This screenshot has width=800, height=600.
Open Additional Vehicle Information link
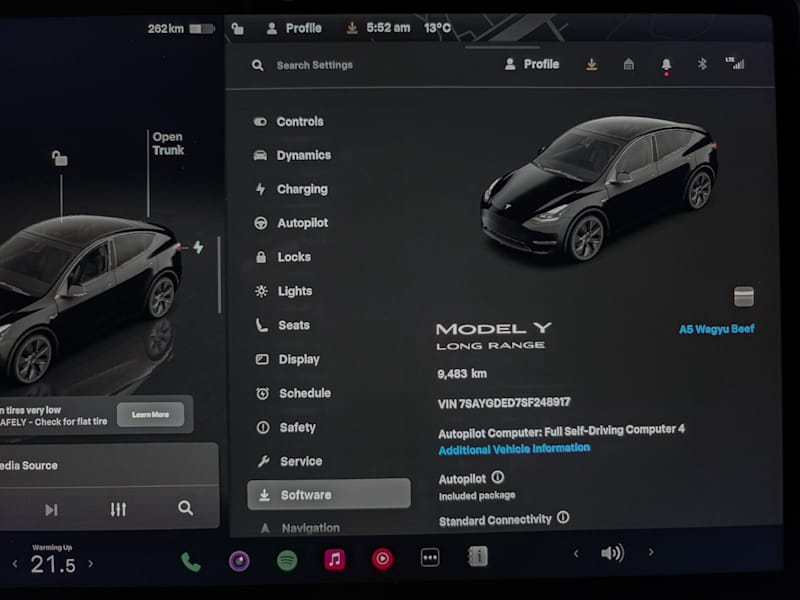tap(514, 449)
